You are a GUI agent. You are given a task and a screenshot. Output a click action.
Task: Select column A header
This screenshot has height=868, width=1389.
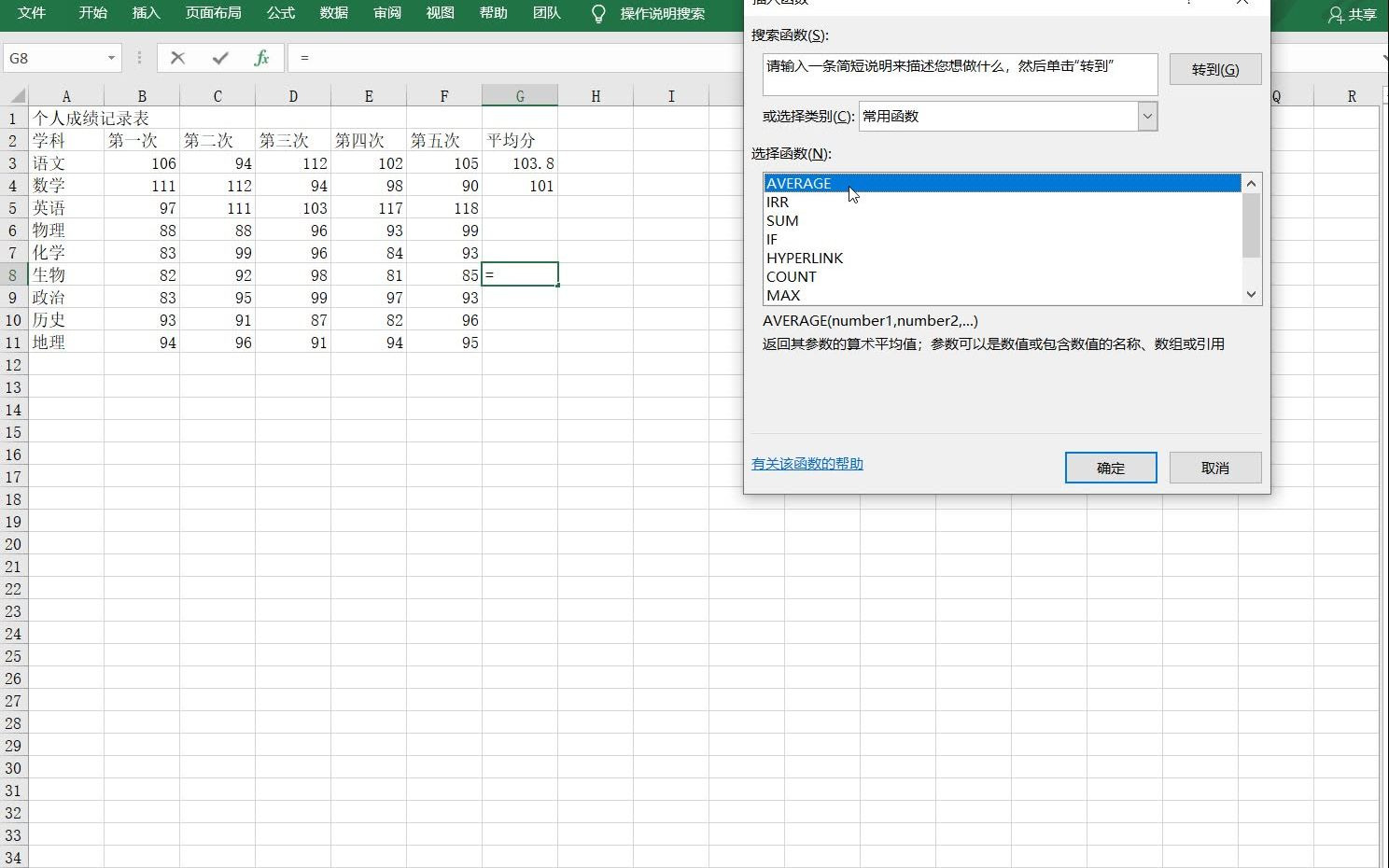tap(66, 96)
